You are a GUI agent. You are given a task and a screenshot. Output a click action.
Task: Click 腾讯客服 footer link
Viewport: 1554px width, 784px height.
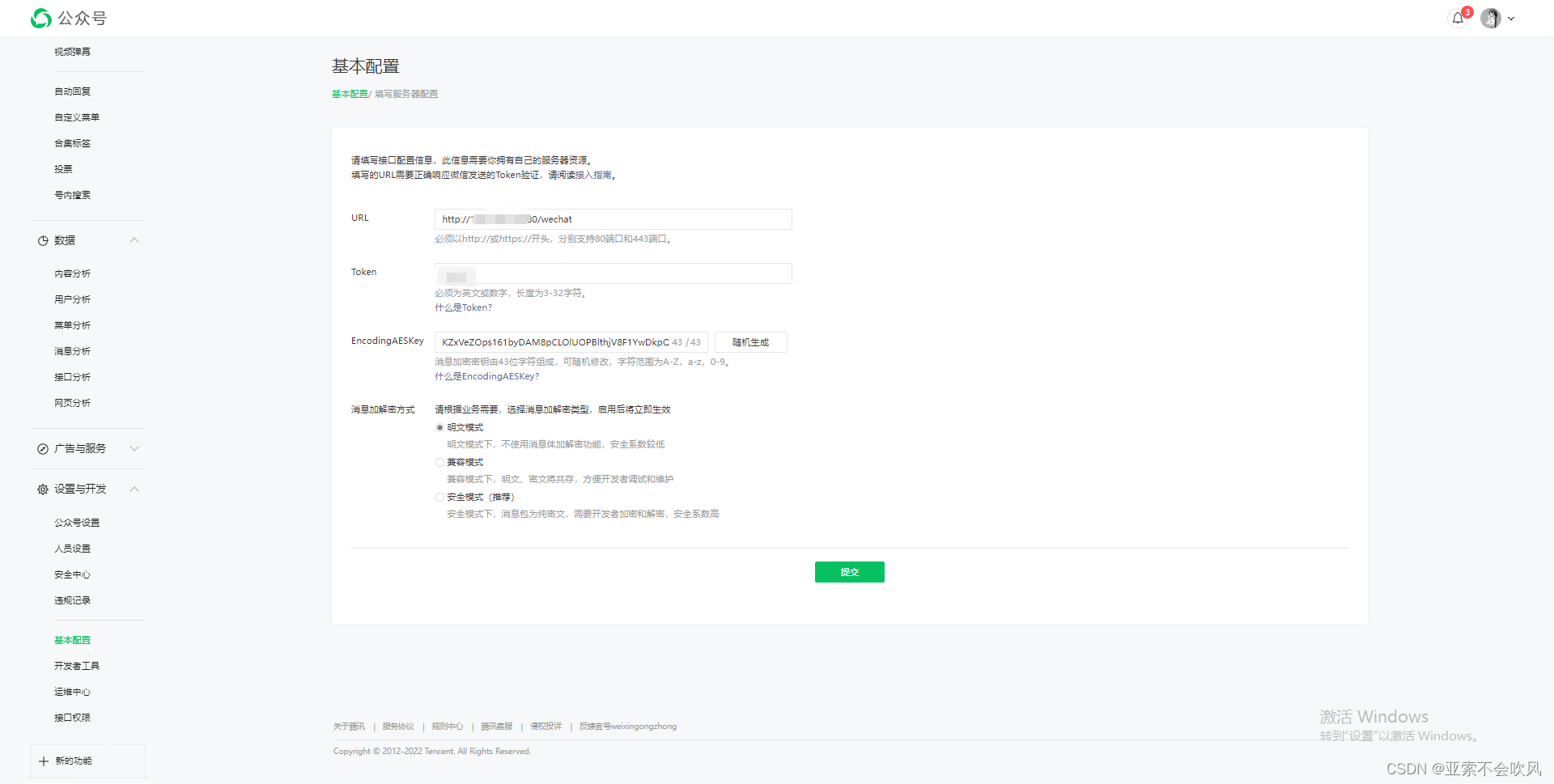click(497, 727)
